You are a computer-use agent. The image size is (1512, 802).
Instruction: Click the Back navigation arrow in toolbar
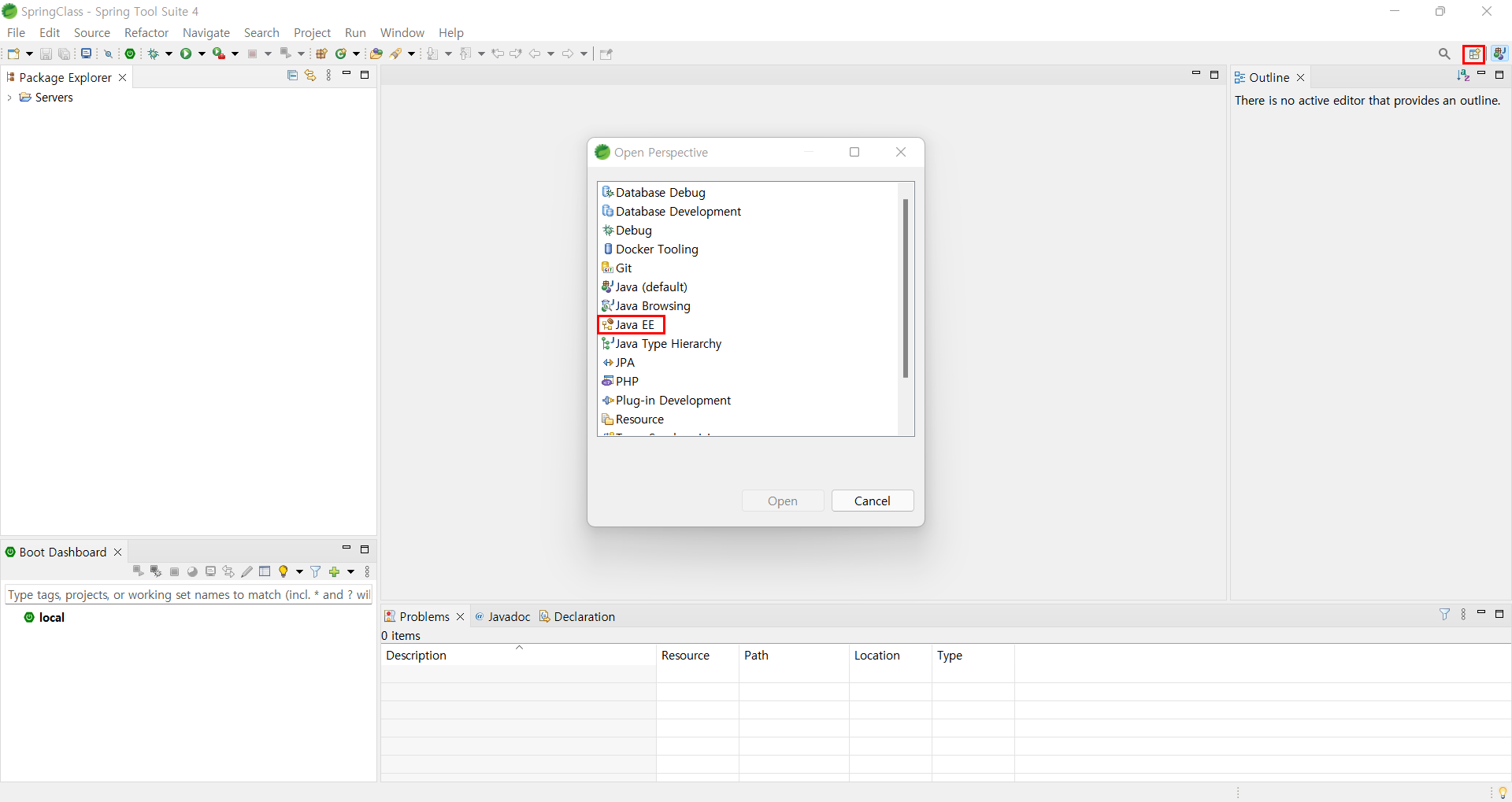[535, 54]
